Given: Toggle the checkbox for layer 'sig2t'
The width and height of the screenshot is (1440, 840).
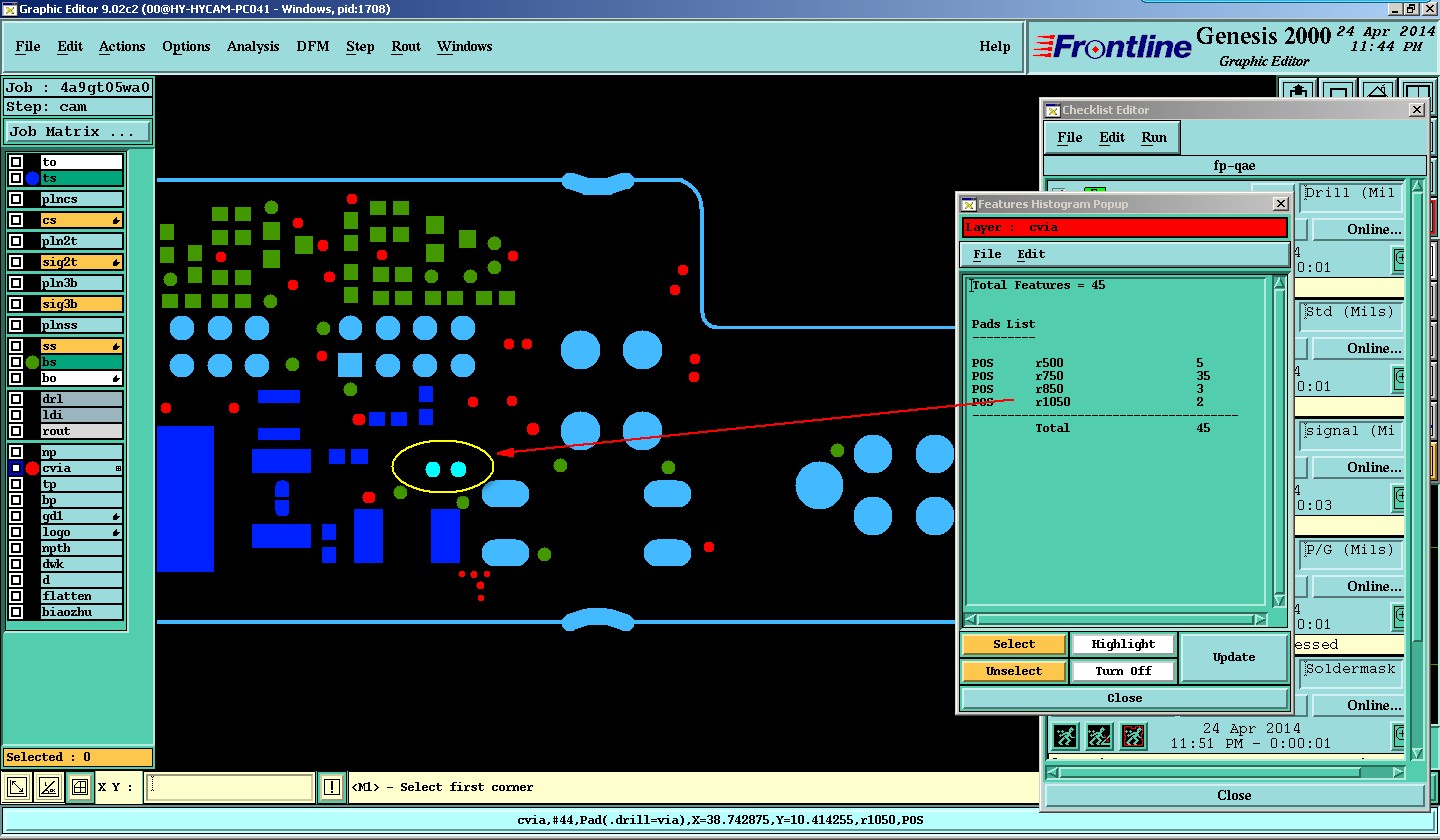Looking at the screenshot, I should point(16,262).
